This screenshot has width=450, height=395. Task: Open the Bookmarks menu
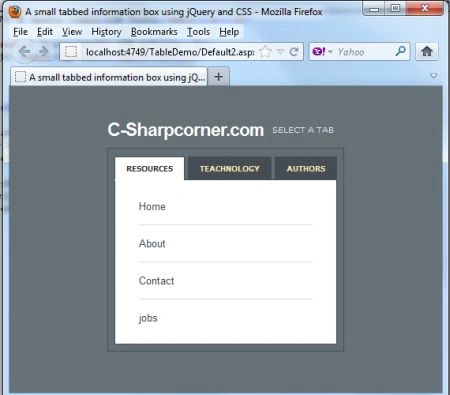pyautogui.click(x=154, y=32)
